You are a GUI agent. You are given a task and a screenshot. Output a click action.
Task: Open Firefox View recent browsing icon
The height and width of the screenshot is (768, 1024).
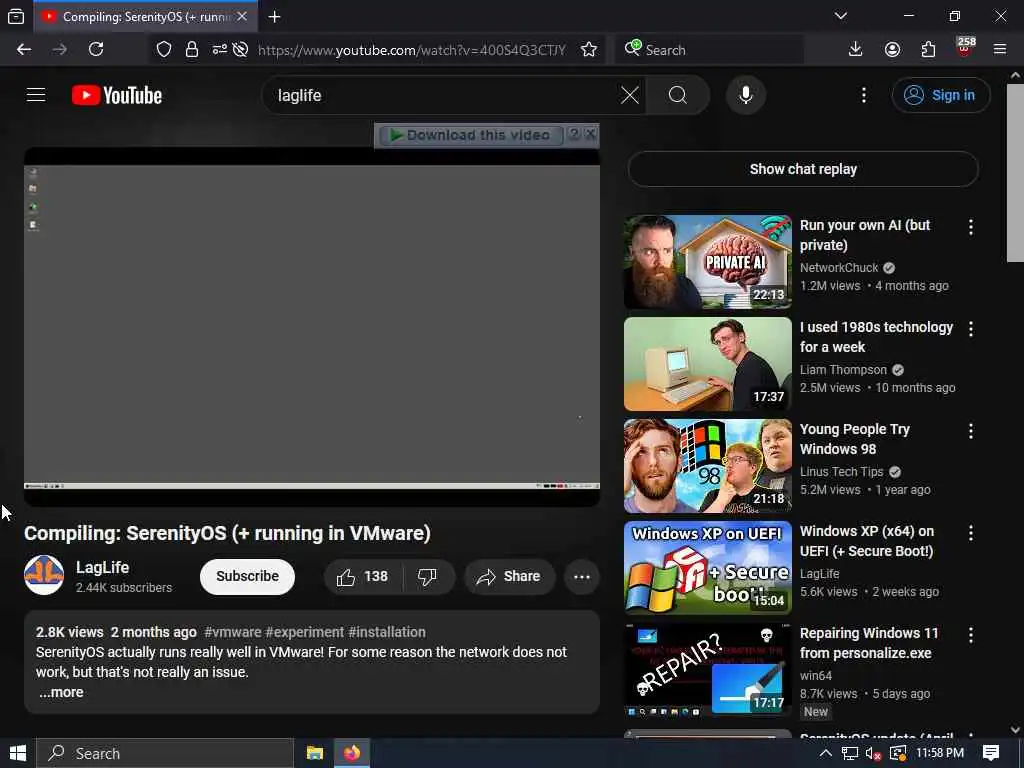(16, 17)
